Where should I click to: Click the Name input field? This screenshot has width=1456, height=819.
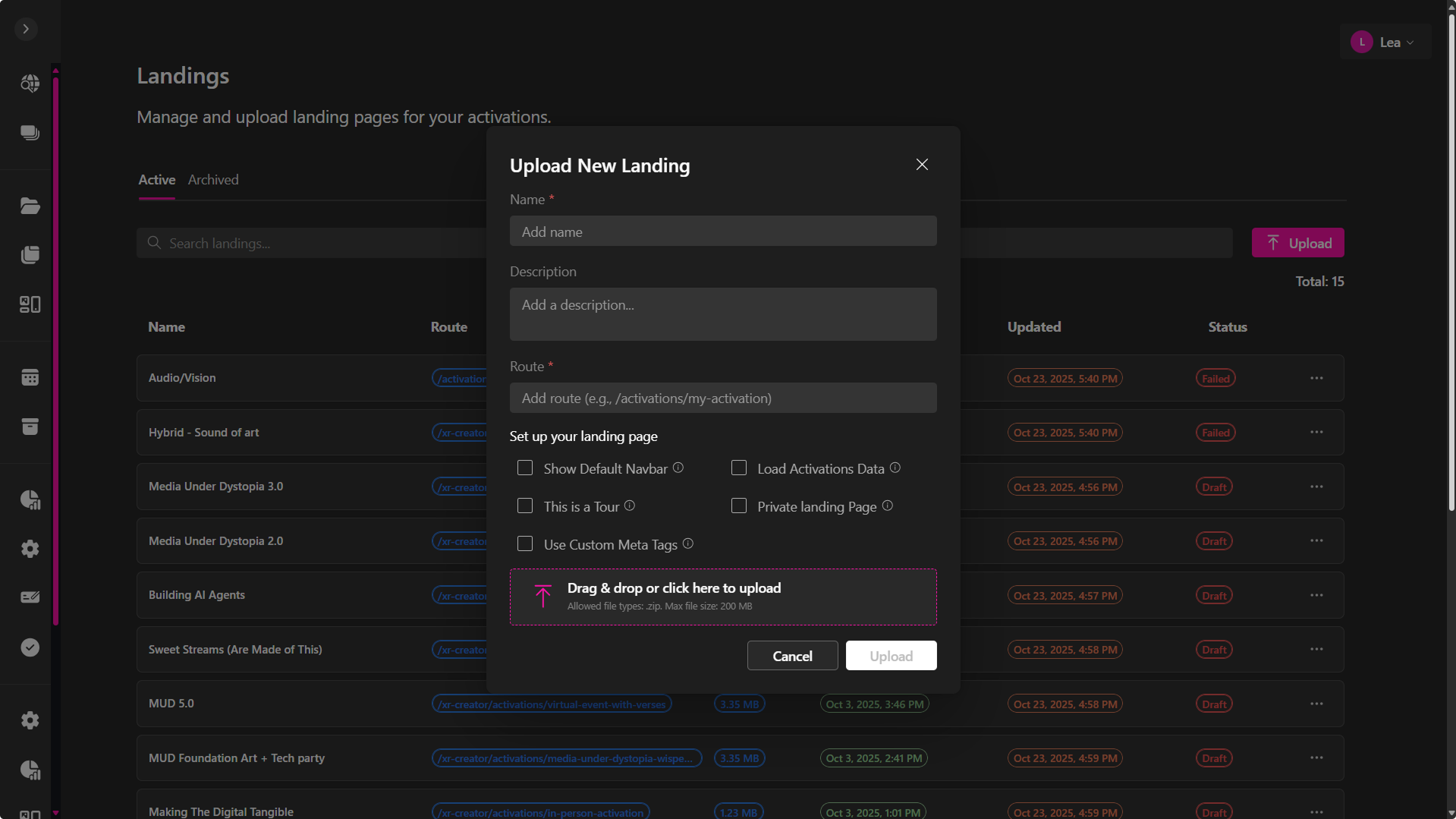[723, 232]
